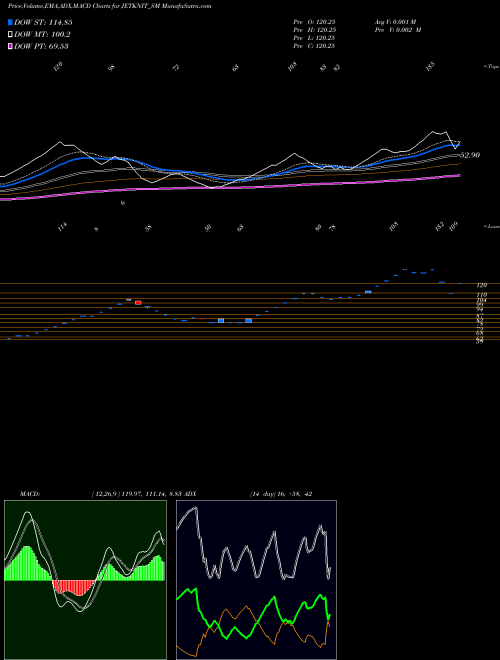
Task: Click the '<Lows' label at right edge
Action: [492, 226]
